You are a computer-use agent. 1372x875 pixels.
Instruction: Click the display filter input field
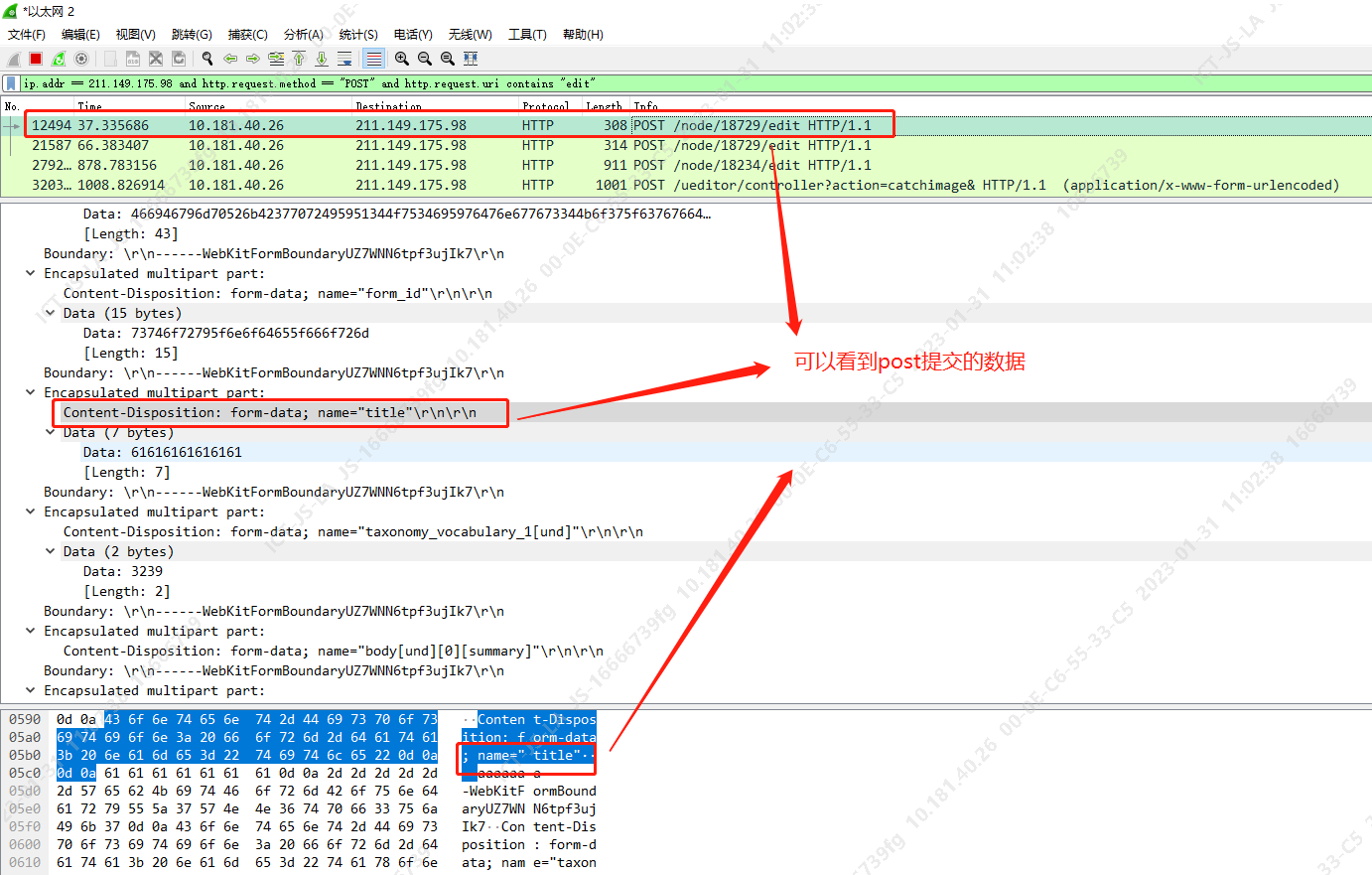[596, 83]
